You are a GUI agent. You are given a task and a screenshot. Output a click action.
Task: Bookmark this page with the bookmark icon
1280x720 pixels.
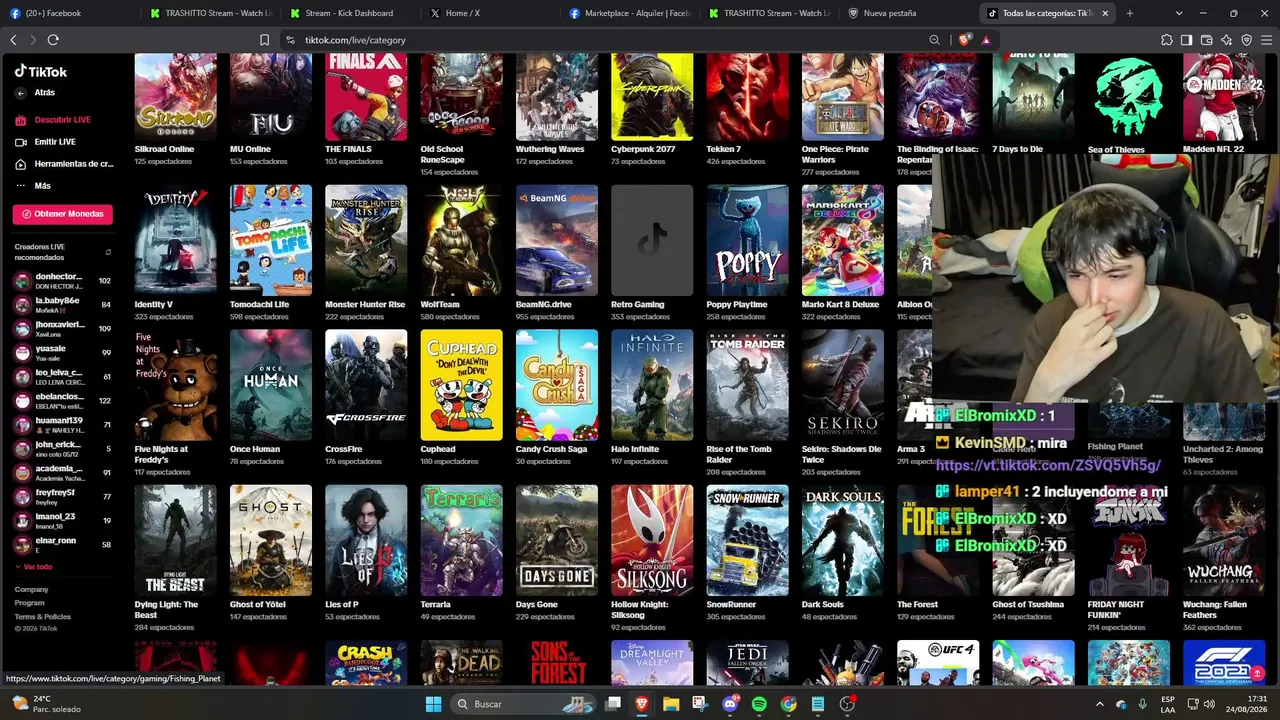pyautogui.click(x=264, y=40)
